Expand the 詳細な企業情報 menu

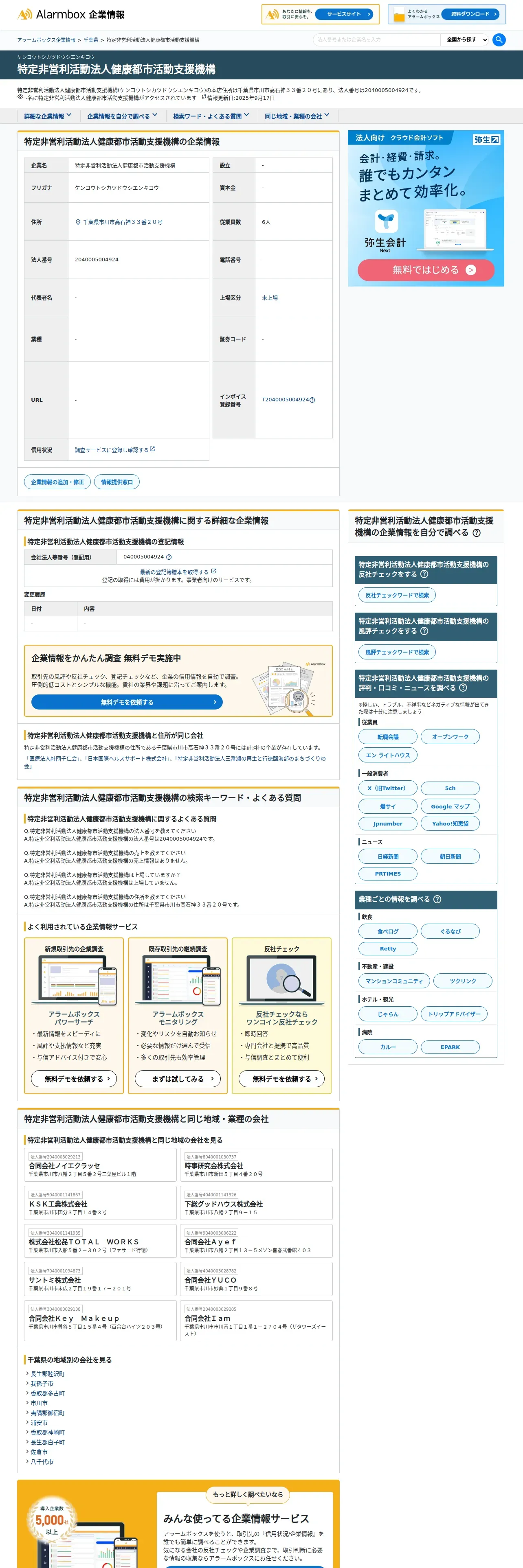pyautogui.click(x=48, y=116)
